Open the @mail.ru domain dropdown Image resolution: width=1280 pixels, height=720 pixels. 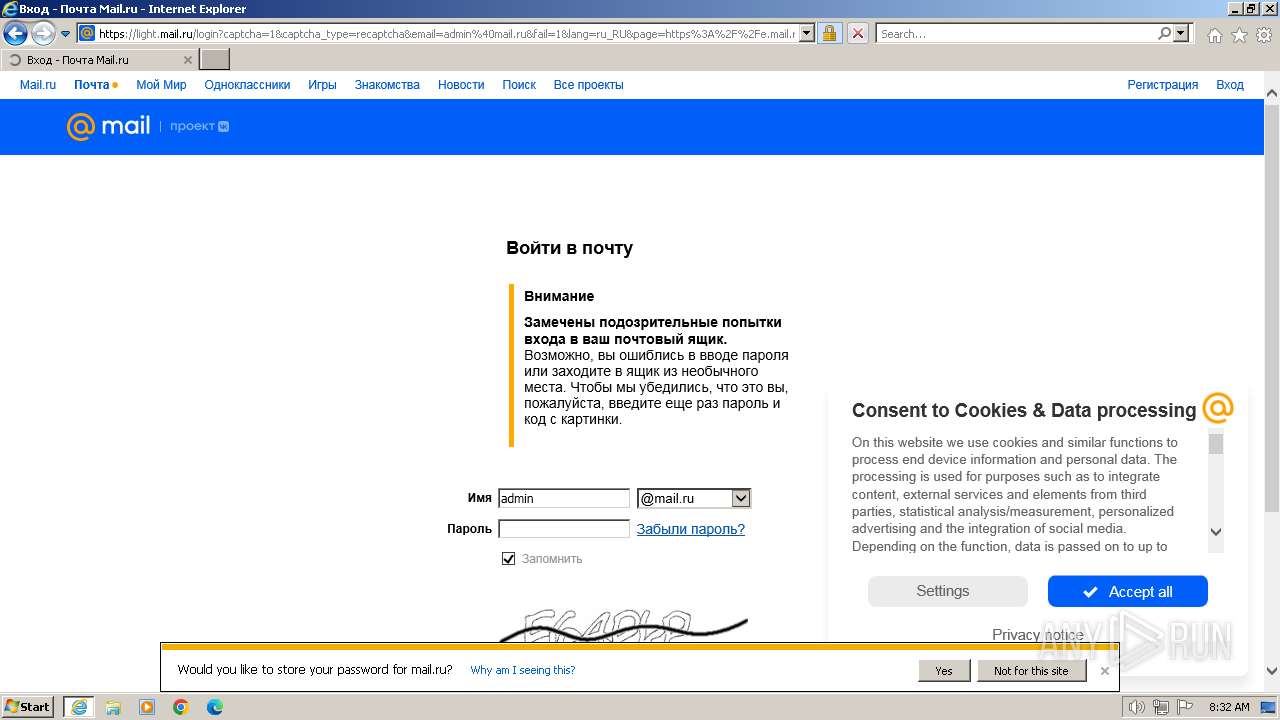click(x=694, y=498)
